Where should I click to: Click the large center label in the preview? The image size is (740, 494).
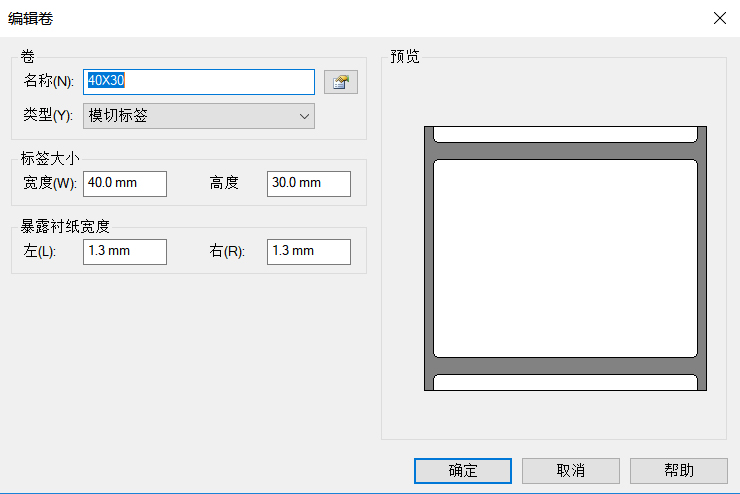click(x=565, y=258)
